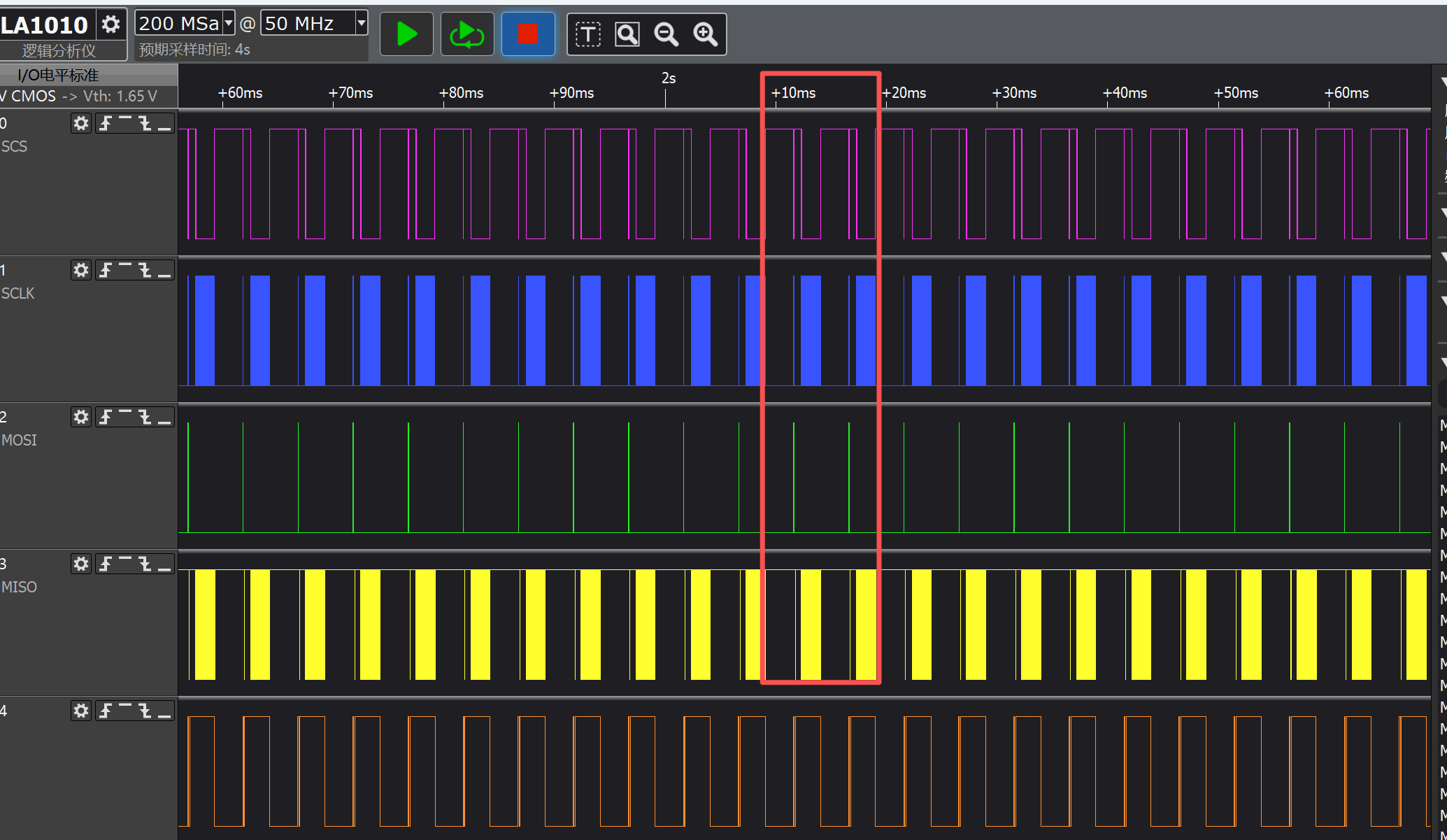
Task: Set low level trigger on MOSI channel
Action: tap(164, 418)
